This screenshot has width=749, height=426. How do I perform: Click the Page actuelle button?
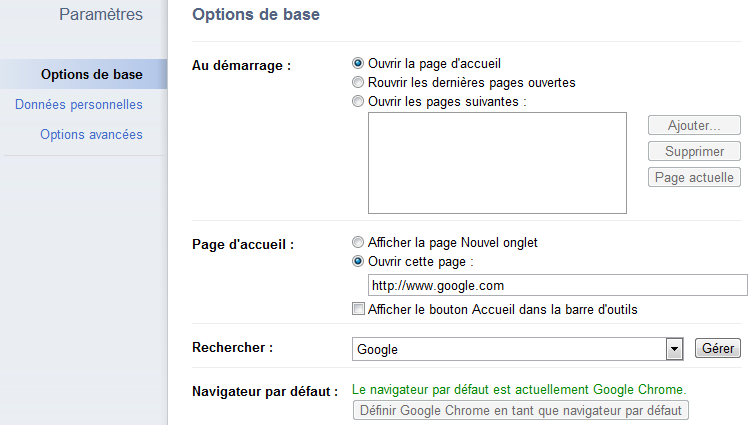694,177
